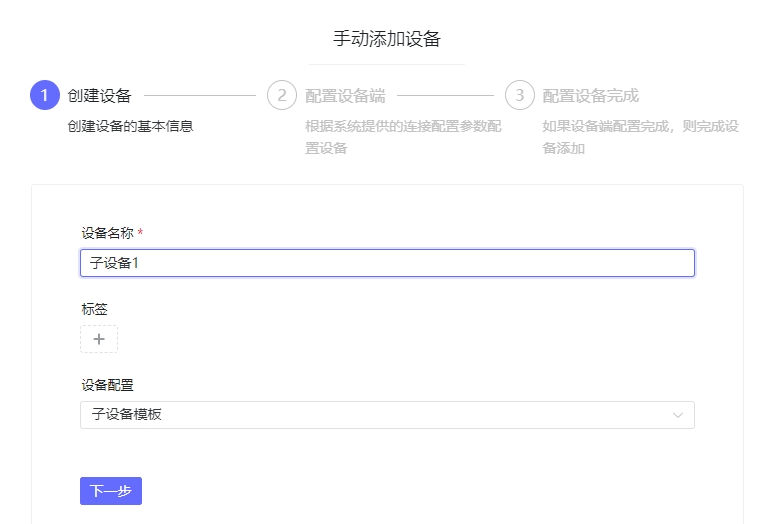
Task: Click the 下一步 button
Action: [x=111, y=491]
